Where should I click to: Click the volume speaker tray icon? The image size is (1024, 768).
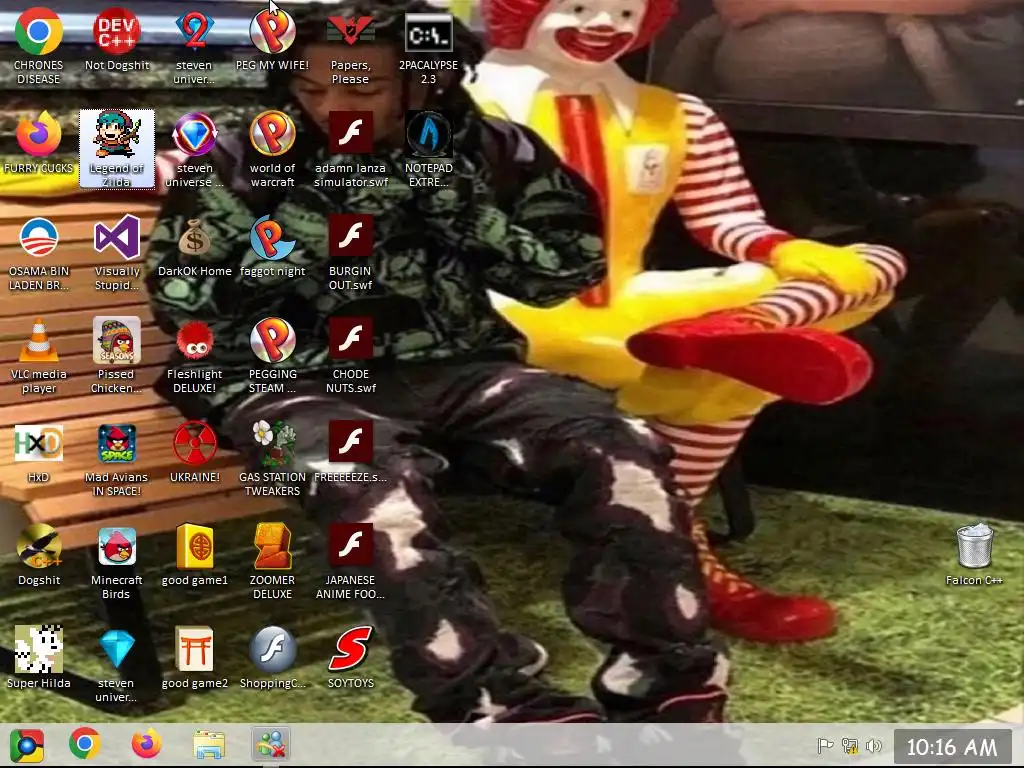coord(873,745)
